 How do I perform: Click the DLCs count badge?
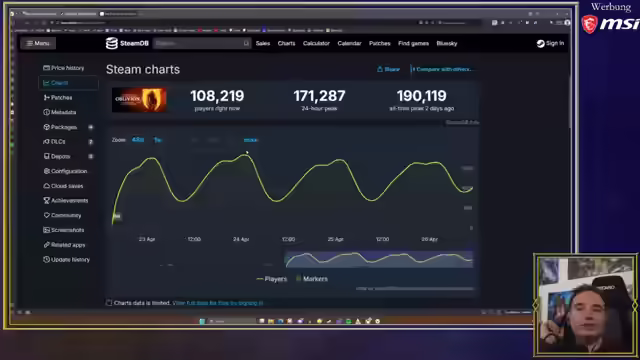coord(91,142)
